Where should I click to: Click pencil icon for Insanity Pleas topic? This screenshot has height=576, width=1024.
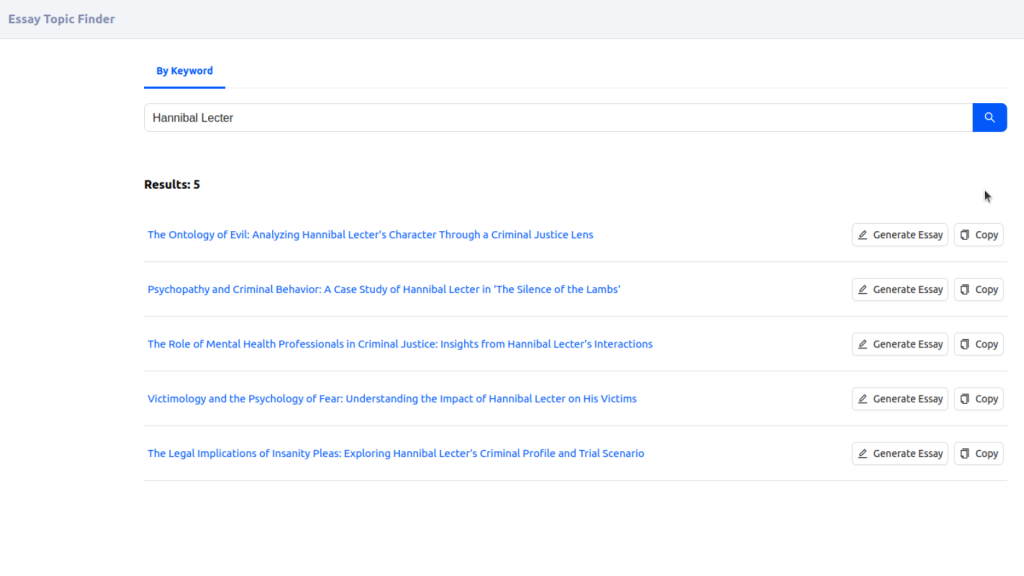point(863,453)
